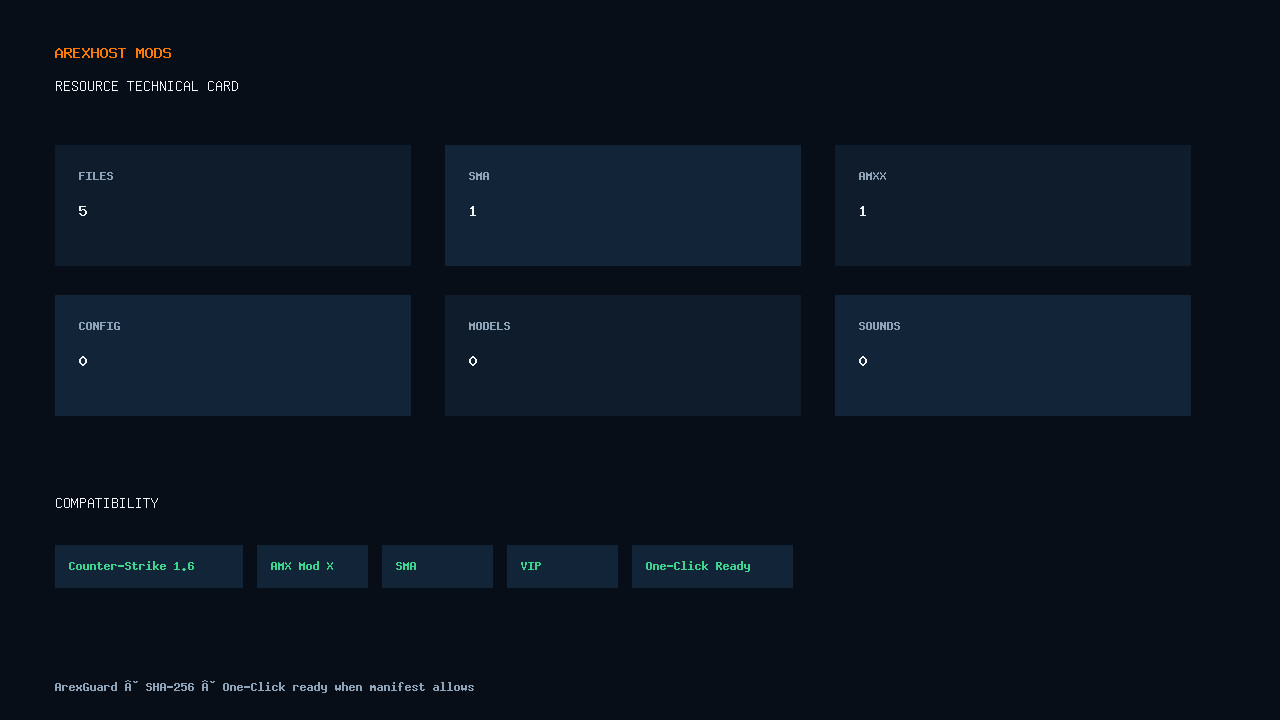Select the SMA compatibility tag
This screenshot has height=720, width=1280.
coord(437,566)
